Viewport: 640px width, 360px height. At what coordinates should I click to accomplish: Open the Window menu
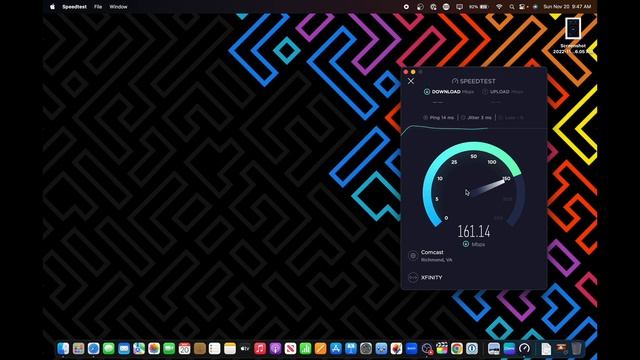pos(118,7)
